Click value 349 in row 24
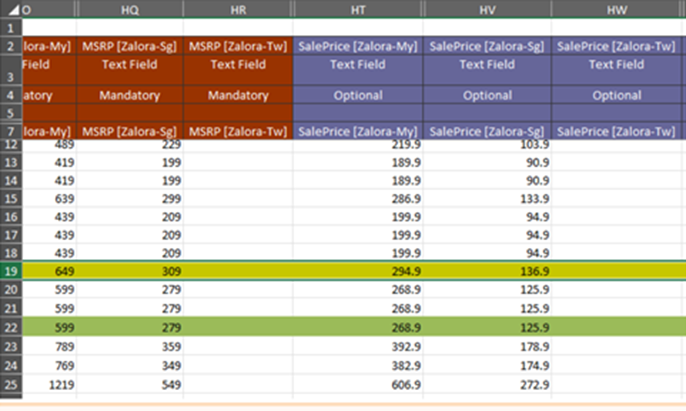 click(171, 365)
